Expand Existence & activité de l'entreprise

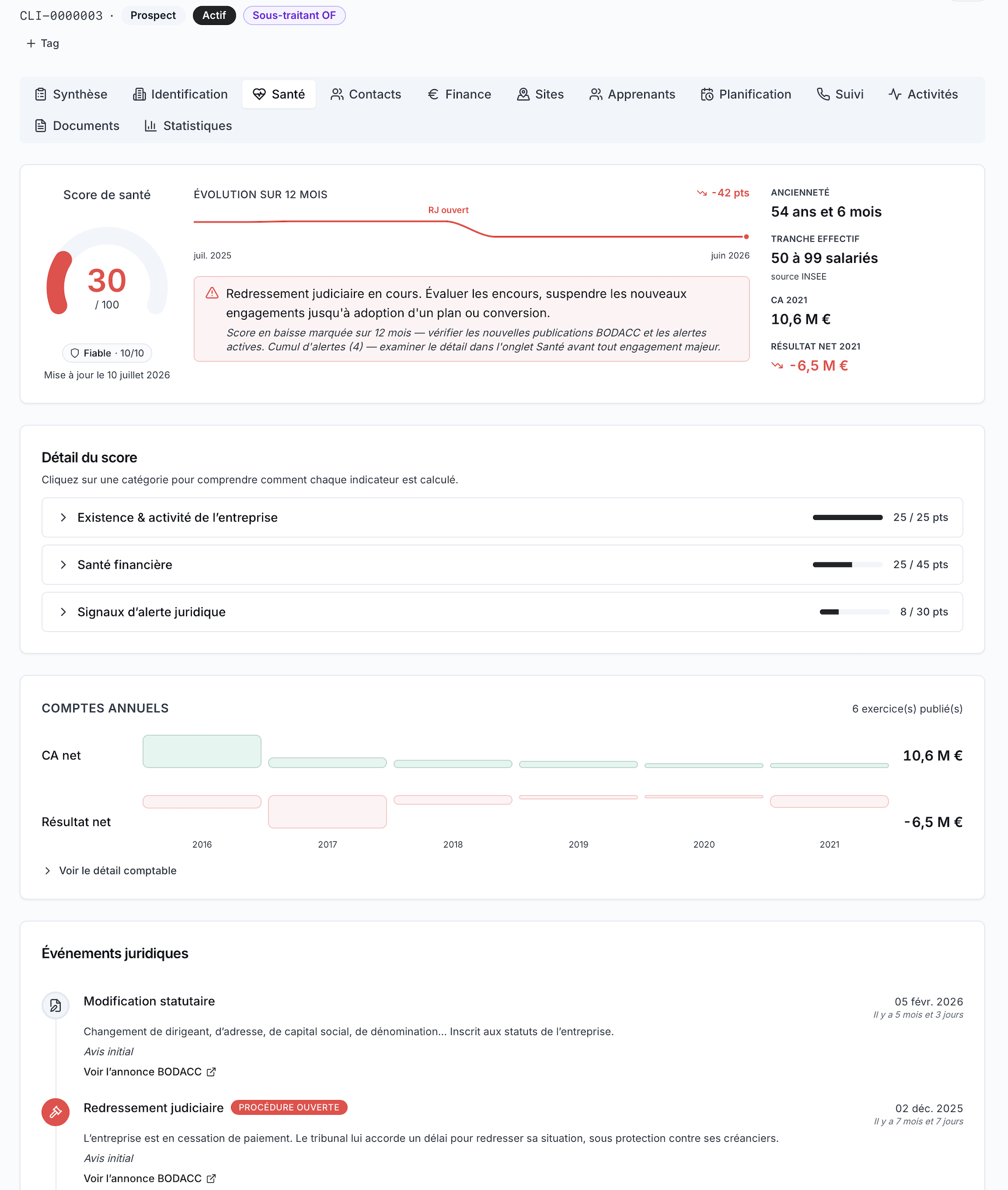tap(502, 517)
